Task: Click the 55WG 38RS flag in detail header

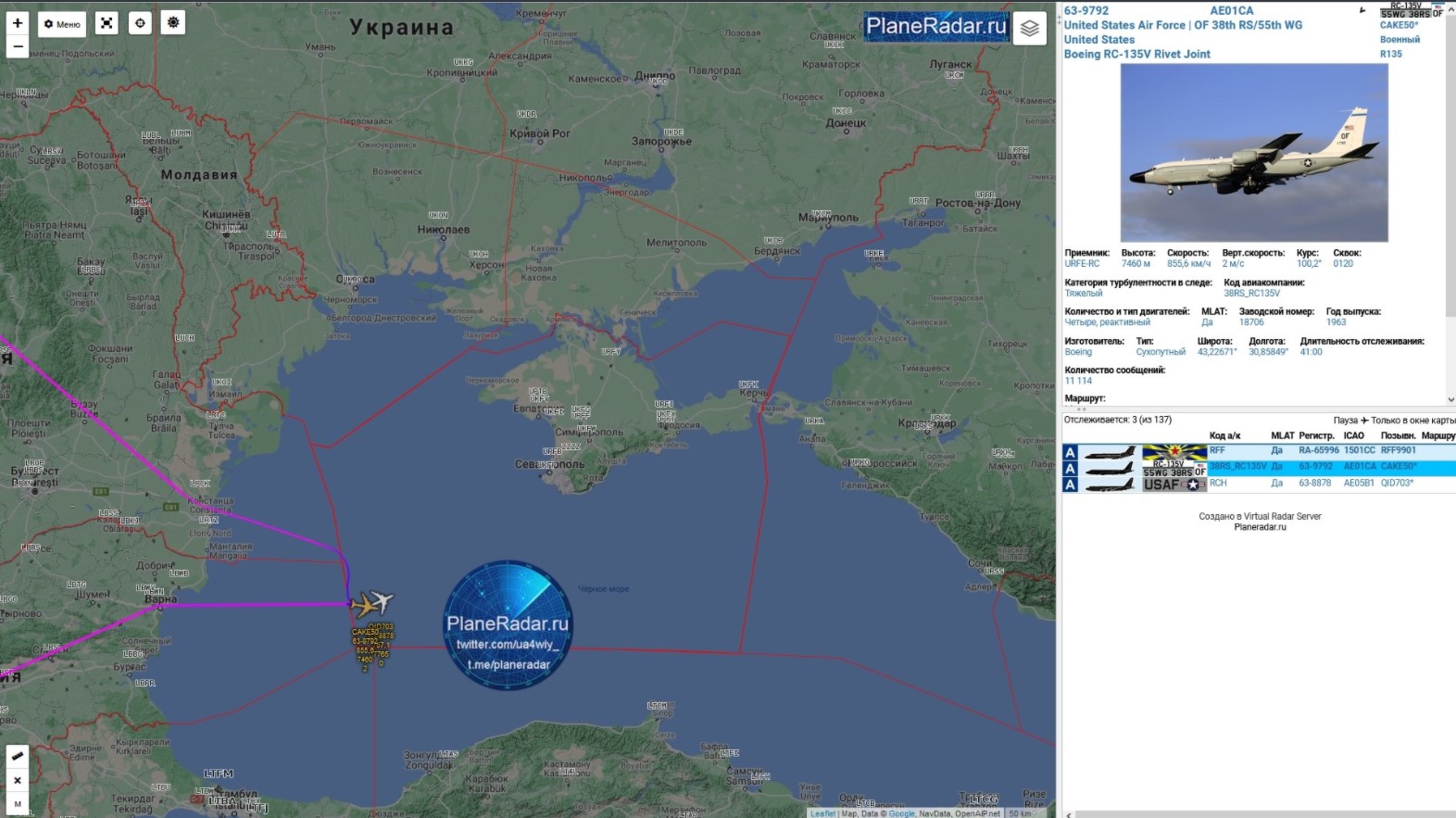Action: tap(1412, 10)
